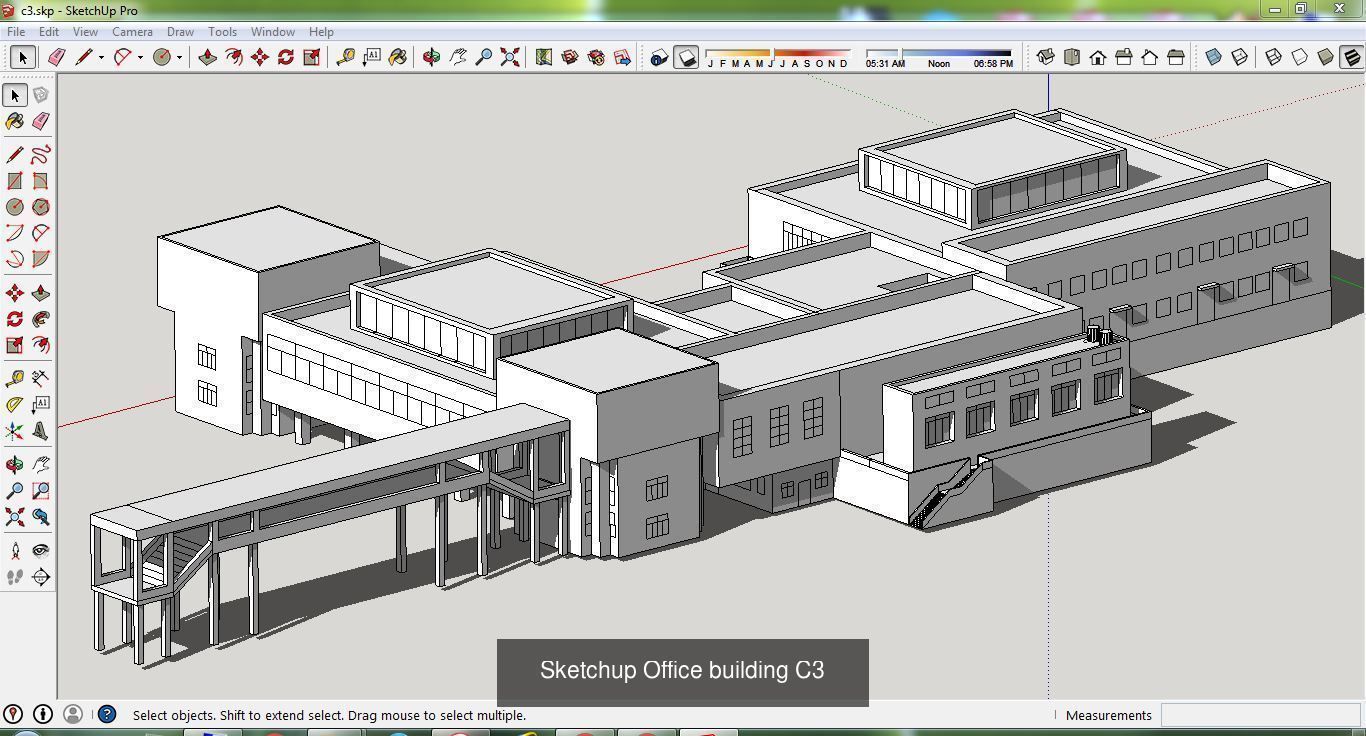Open the Camera menu
Screen dimensions: 1366x736
pyautogui.click(x=132, y=32)
